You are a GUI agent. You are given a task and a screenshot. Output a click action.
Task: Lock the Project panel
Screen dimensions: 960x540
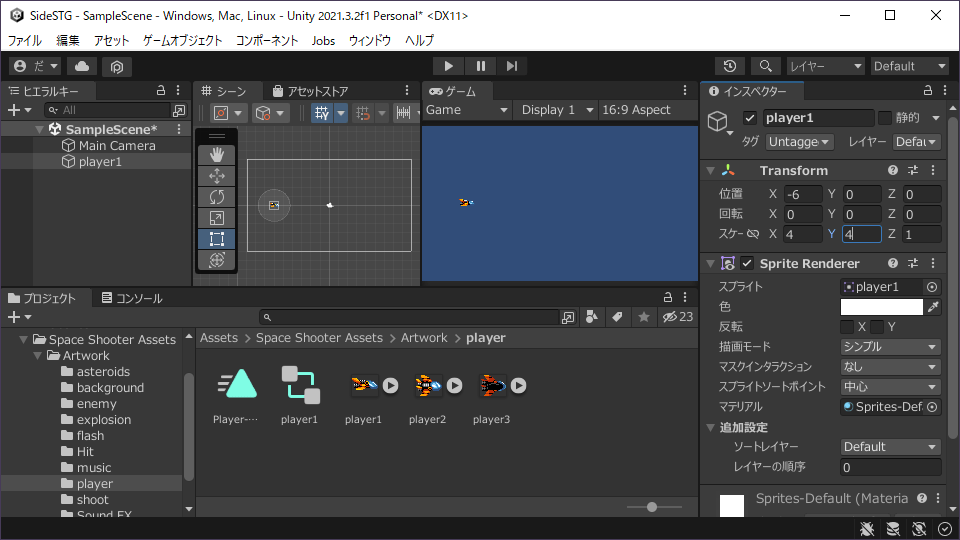668,297
